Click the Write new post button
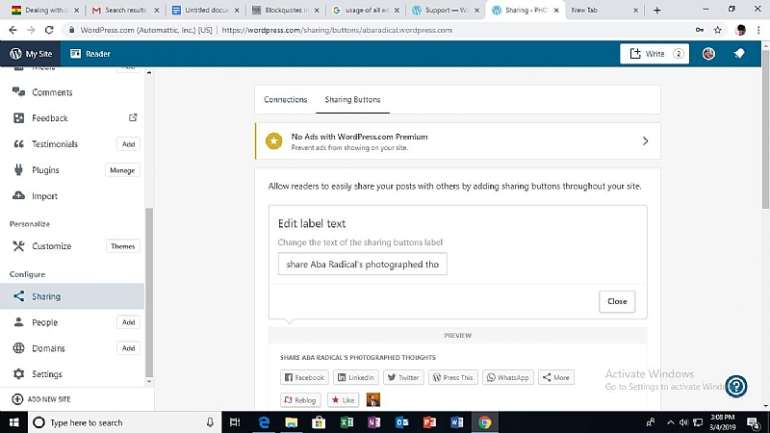Screen dimensions: 770x433 click(x=654, y=54)
